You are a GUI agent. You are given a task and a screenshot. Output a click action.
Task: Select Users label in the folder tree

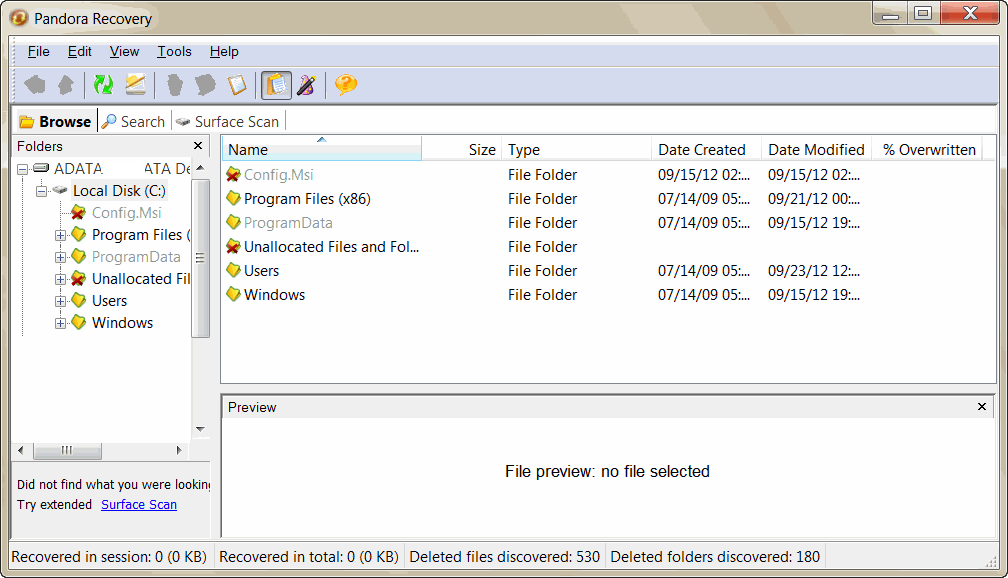pos(109,301)
